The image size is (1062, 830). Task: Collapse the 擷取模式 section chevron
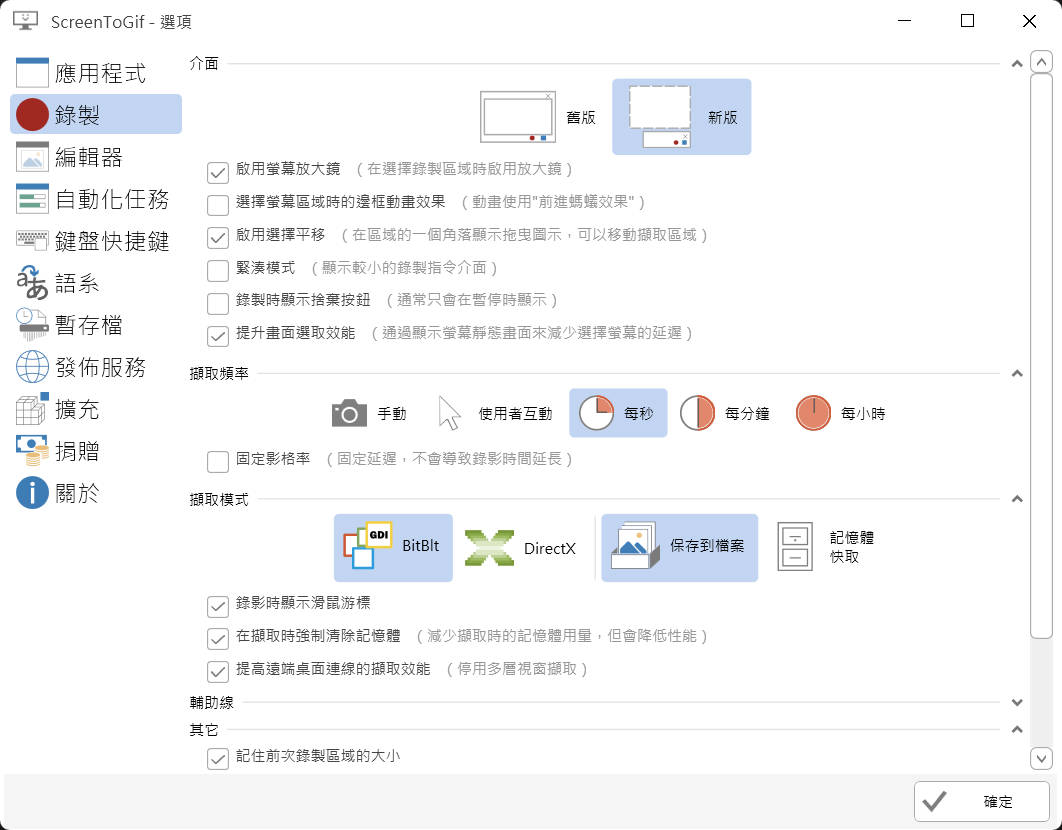(x=1017, y=499)
